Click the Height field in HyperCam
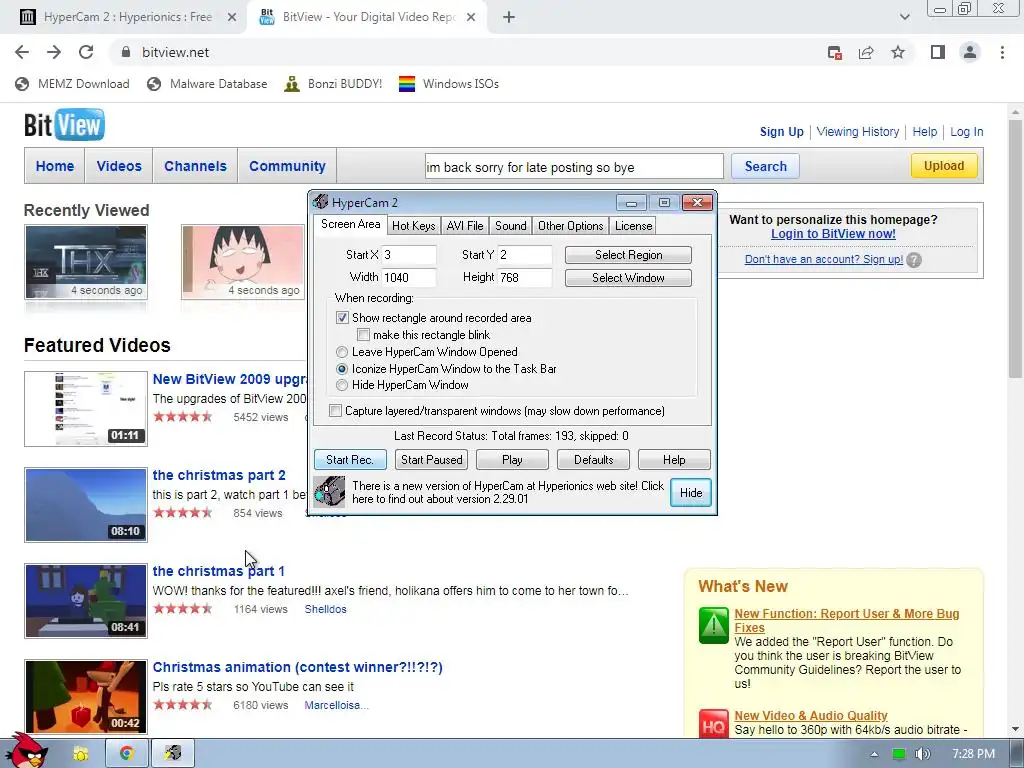 pos(525,278)
